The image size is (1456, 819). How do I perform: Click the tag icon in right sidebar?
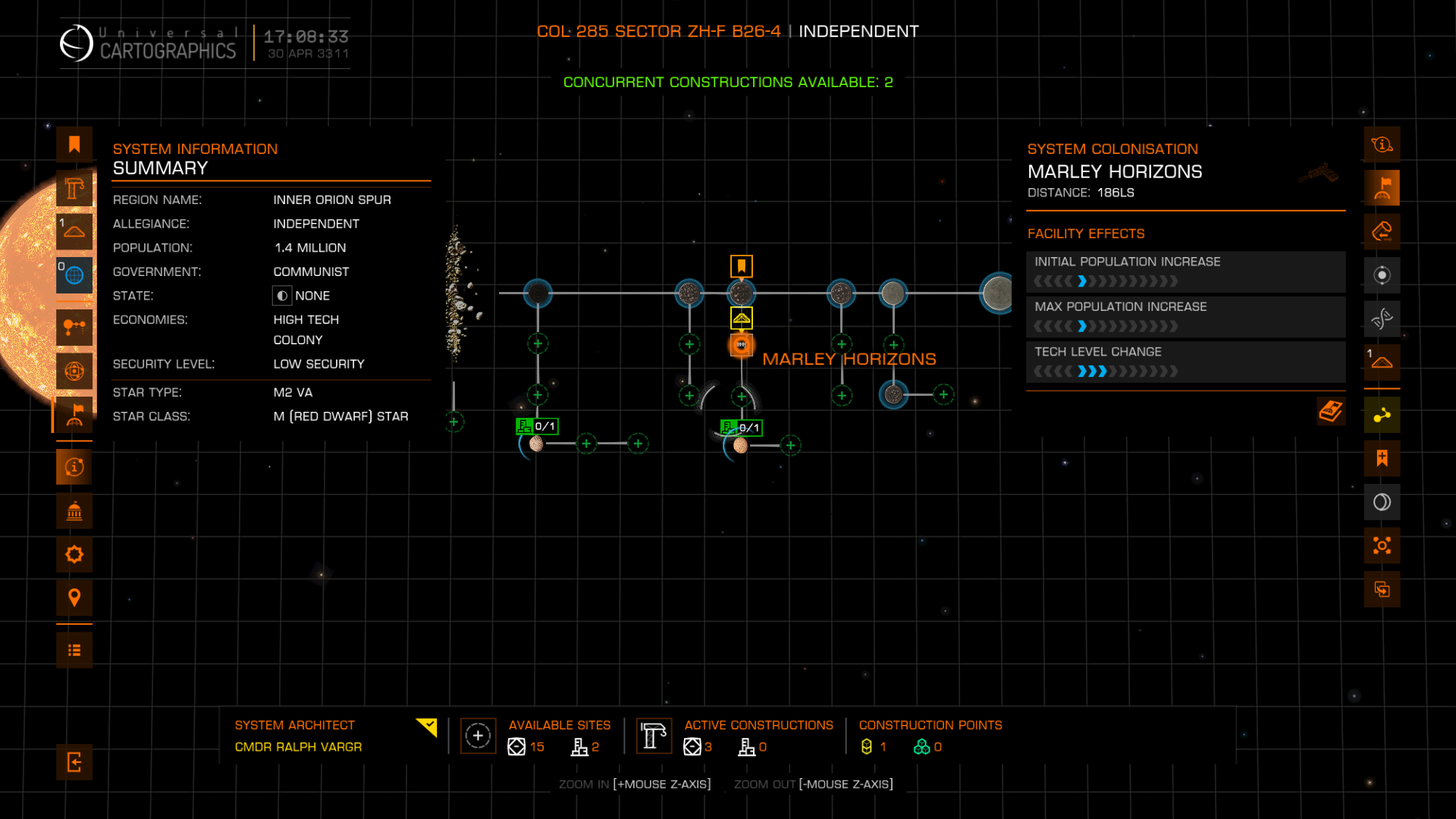(1382, 231)
